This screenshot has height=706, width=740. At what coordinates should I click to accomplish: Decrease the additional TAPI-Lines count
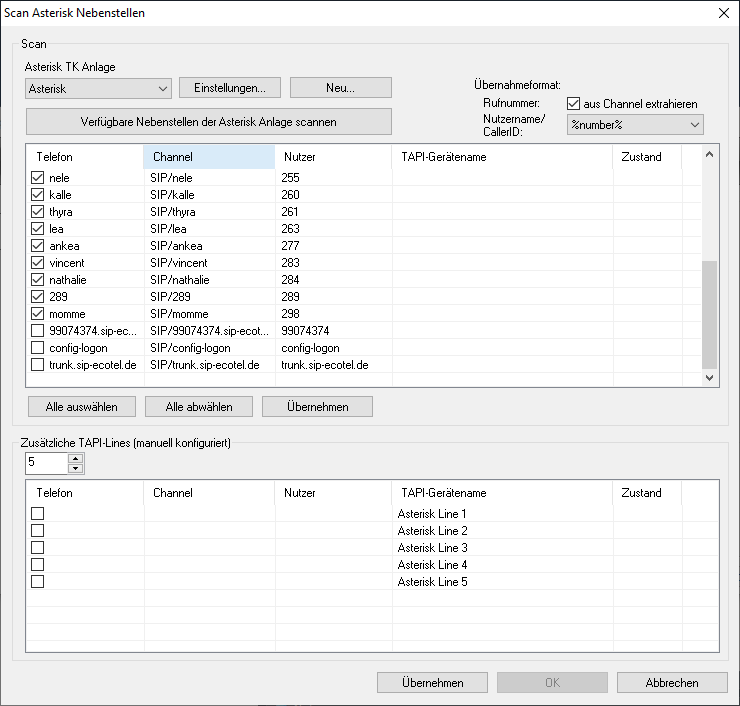point(75,468)
